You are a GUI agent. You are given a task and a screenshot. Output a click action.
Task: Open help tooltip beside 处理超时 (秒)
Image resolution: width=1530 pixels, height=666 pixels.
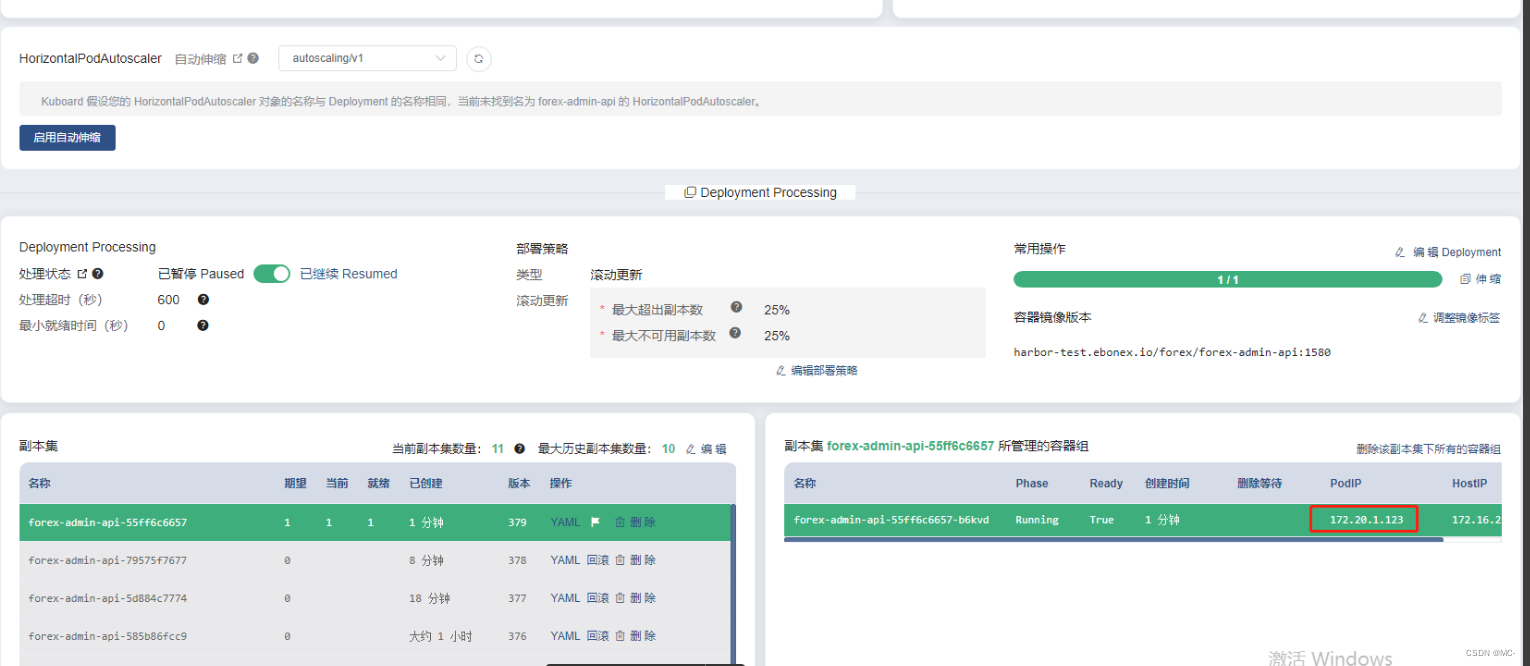[x=203, y=299]
